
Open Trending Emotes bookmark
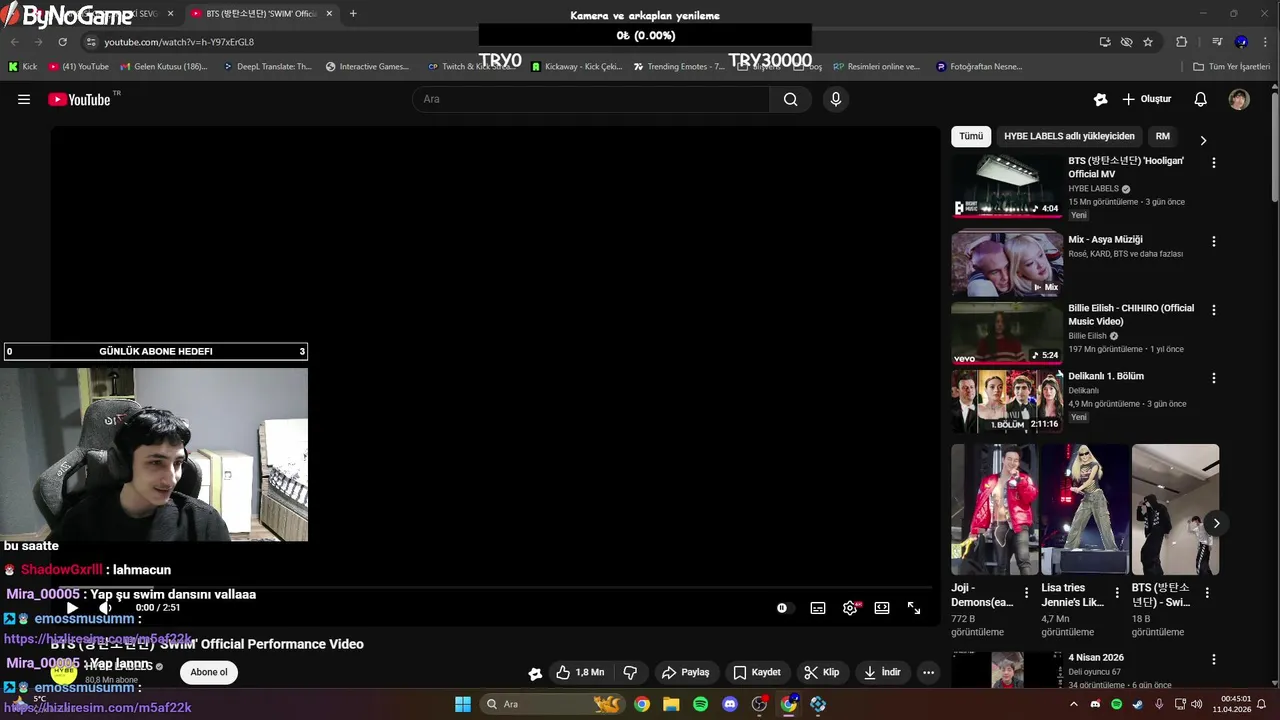(x=679, y=67)
